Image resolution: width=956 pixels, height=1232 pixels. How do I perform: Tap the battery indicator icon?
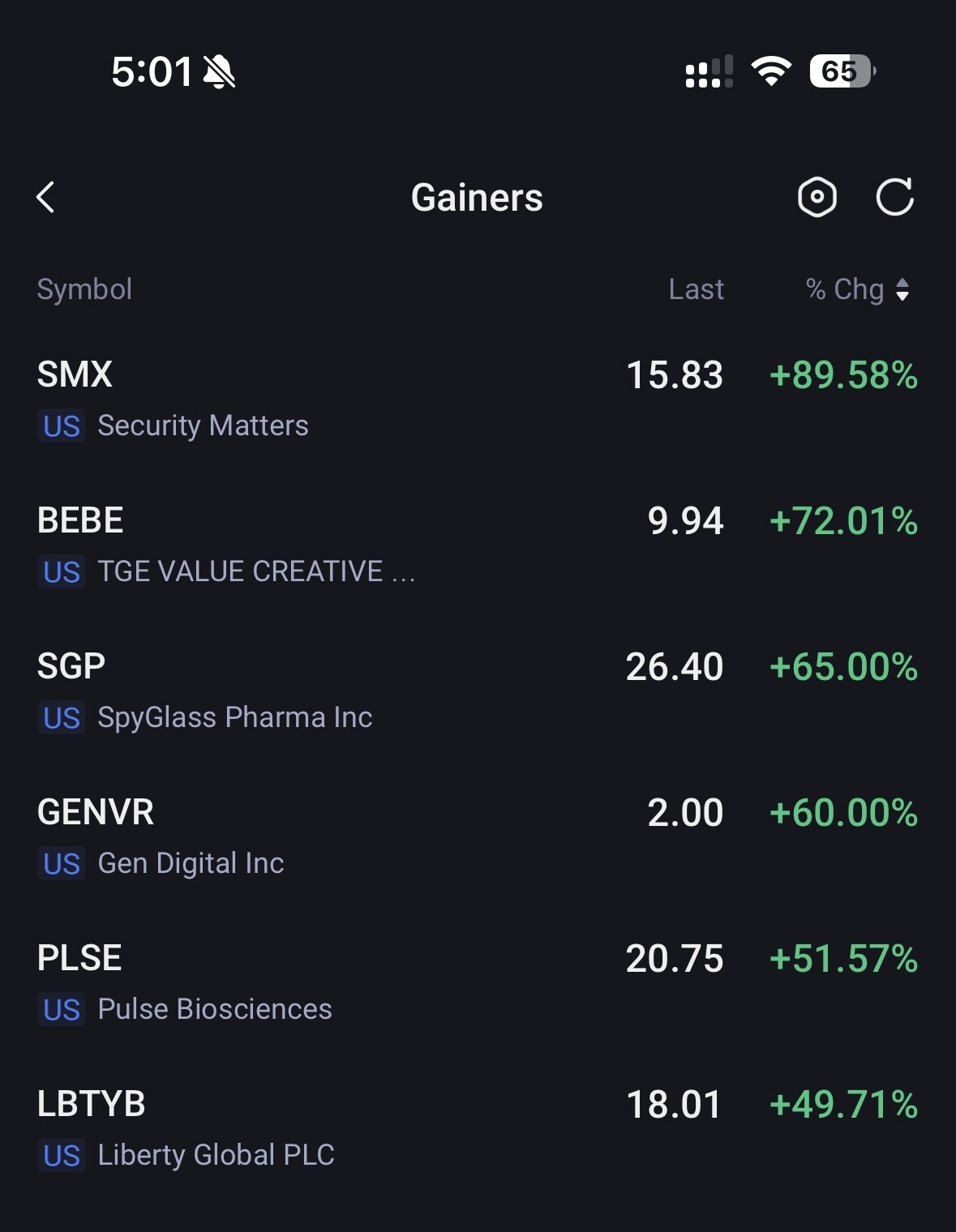pos(842,71)
